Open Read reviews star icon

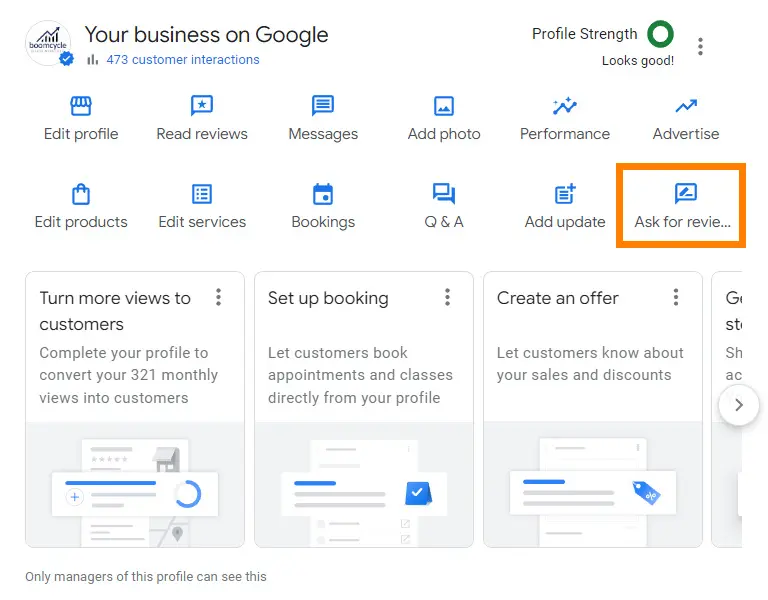point(202,105)
